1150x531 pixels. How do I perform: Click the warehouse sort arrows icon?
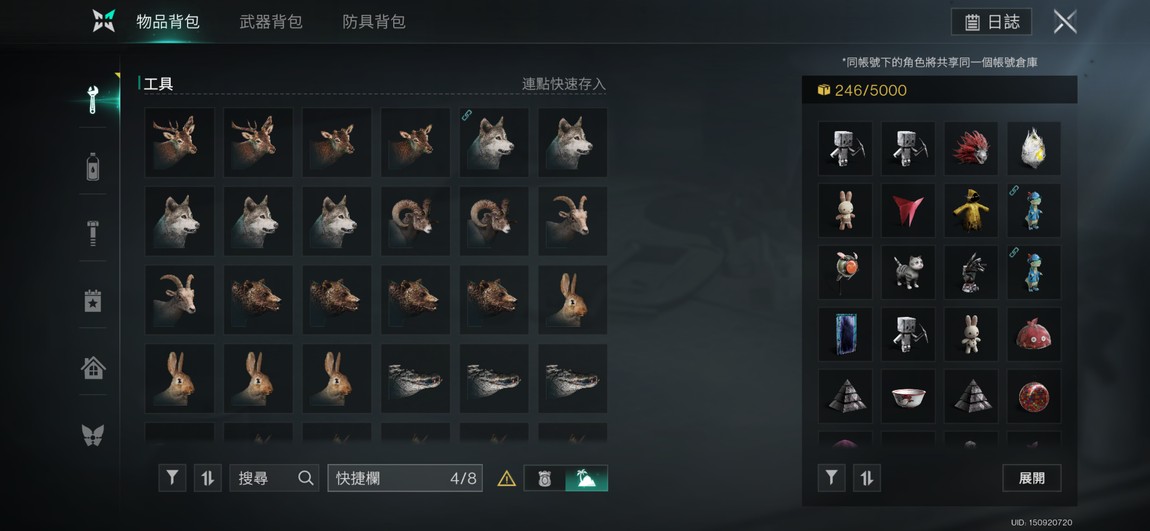pos(866,478)
